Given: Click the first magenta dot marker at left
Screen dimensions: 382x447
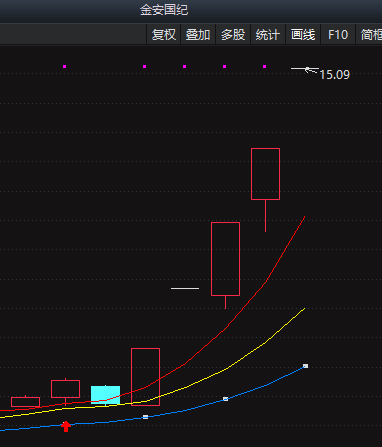Looking at the screenshot, I should coord(64,66).
